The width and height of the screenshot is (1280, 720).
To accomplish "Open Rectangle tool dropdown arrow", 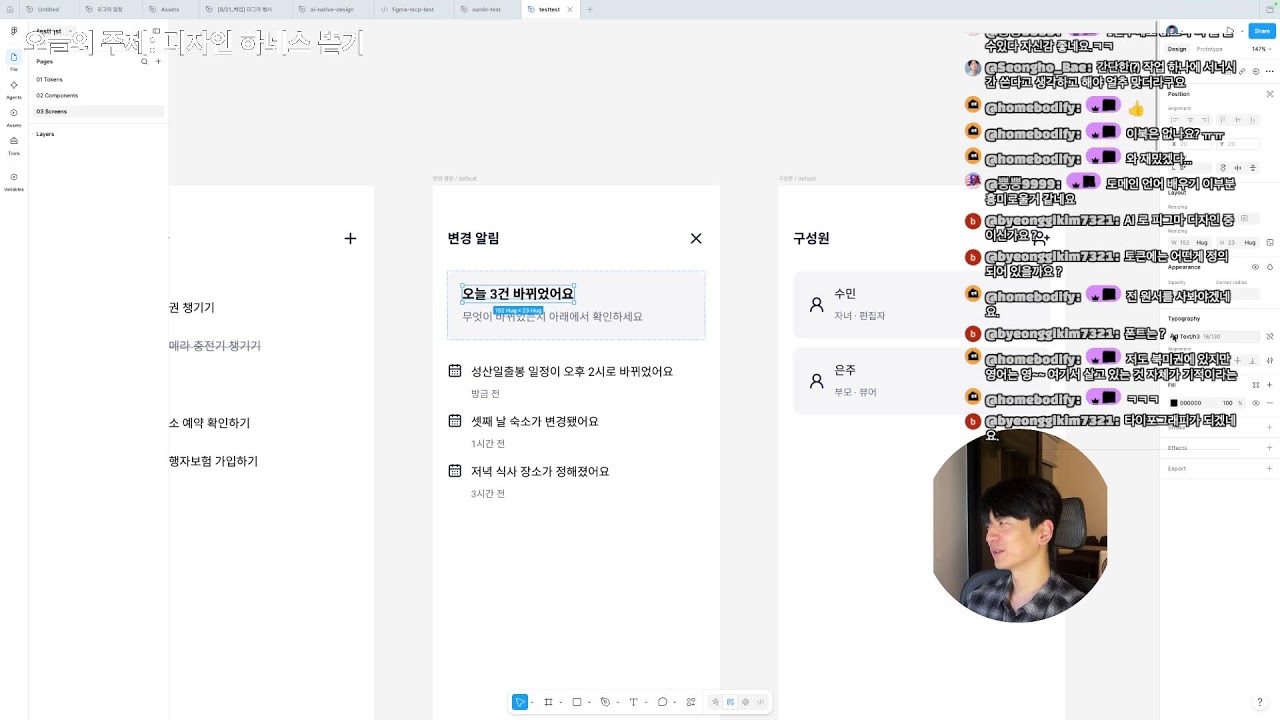I will pyautogui.click(x=589, y=702).
